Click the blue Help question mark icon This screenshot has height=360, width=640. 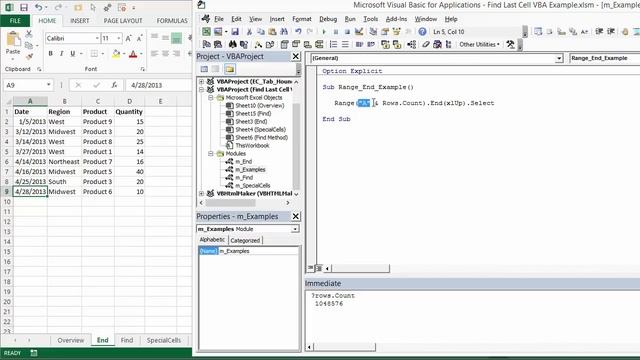pos(422,31)
